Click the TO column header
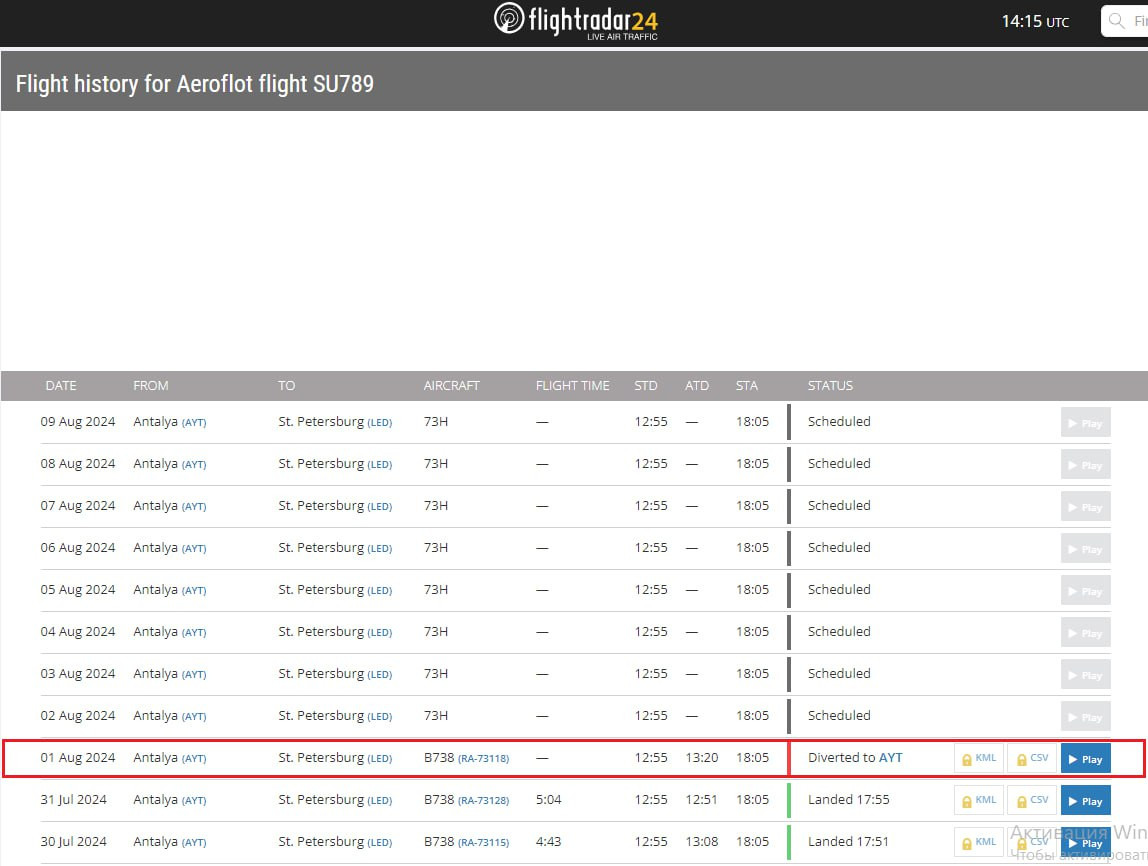 pos(286,386)
